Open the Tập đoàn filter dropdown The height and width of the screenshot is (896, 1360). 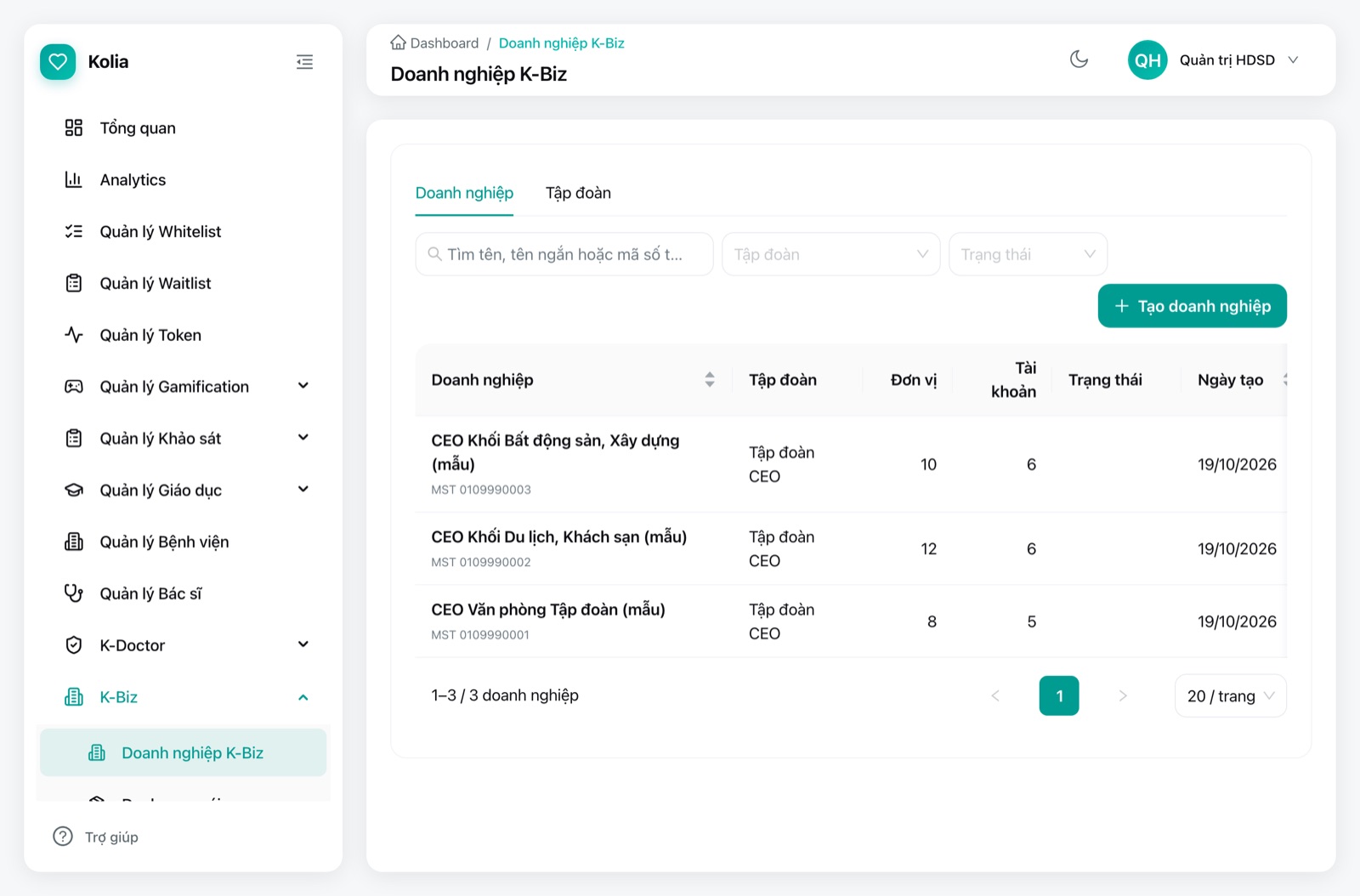point(831,254)
